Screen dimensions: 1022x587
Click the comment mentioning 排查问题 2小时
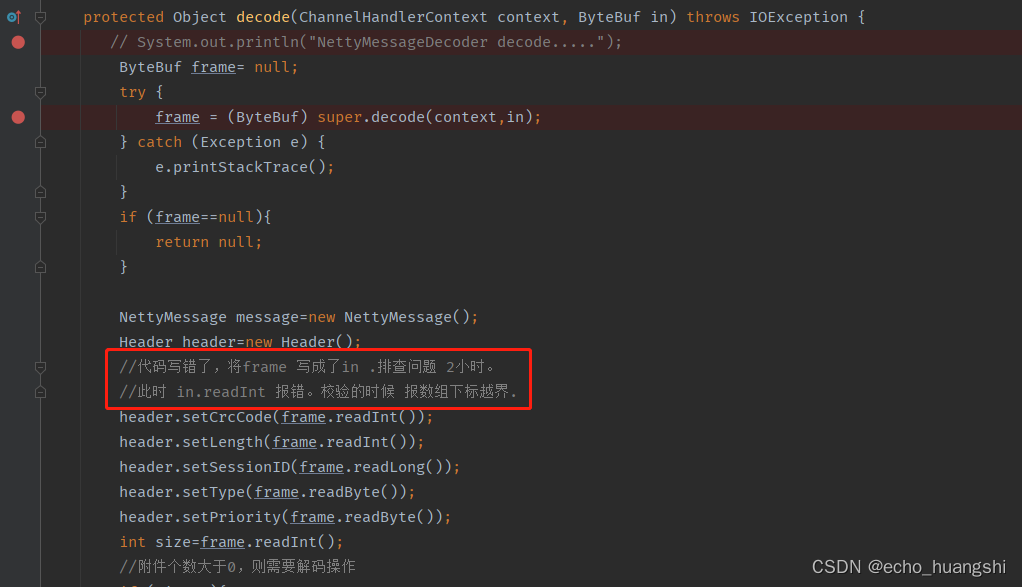coord(308,367)
